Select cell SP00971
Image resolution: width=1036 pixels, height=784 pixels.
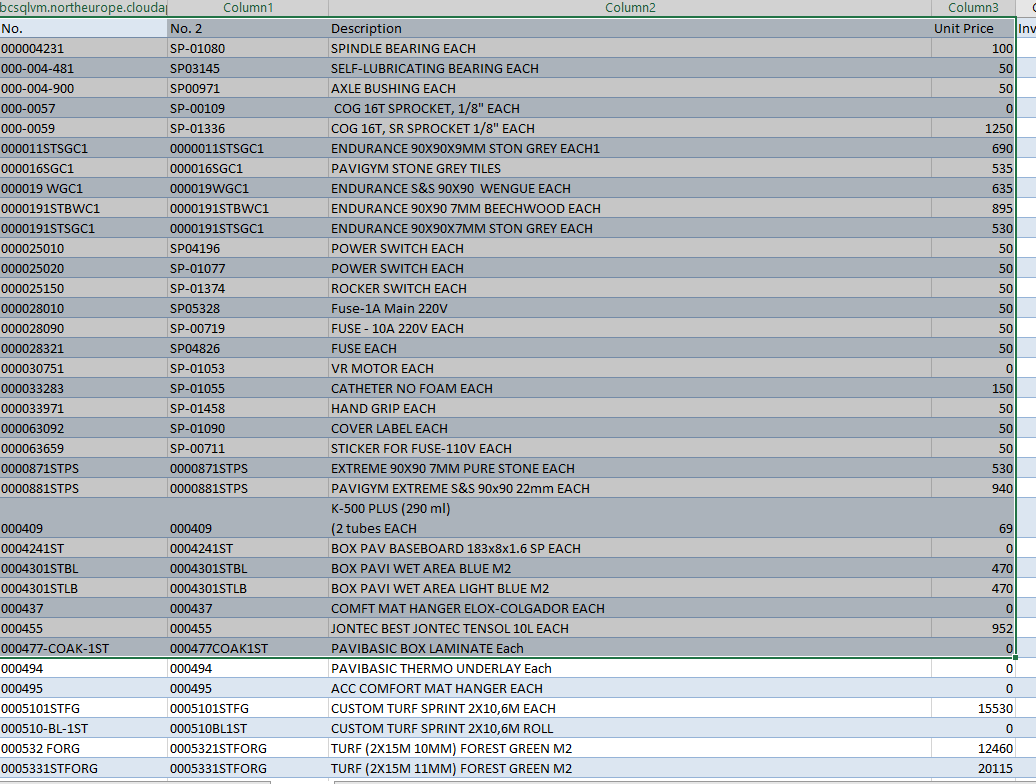248,89
